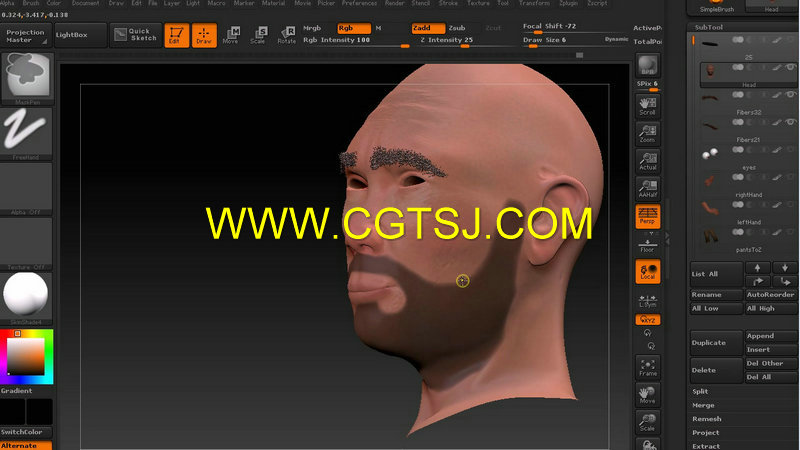The width and height of the screenshot is (800, 450).
Task: Toggle Perspective (Persp) view
Action: [x=648, y=216]
